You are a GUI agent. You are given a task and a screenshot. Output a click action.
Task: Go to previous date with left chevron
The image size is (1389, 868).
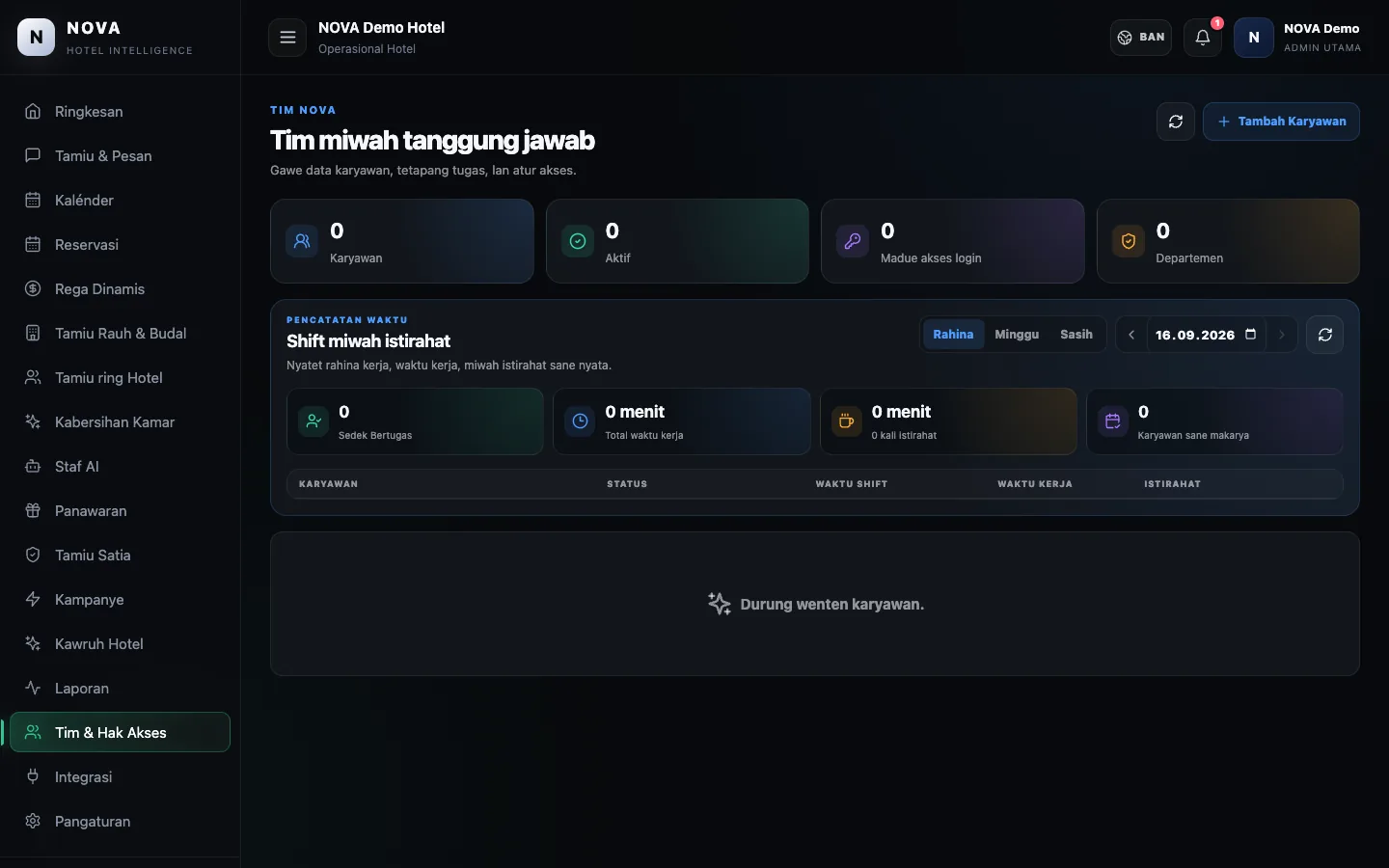click(1131, 335)
